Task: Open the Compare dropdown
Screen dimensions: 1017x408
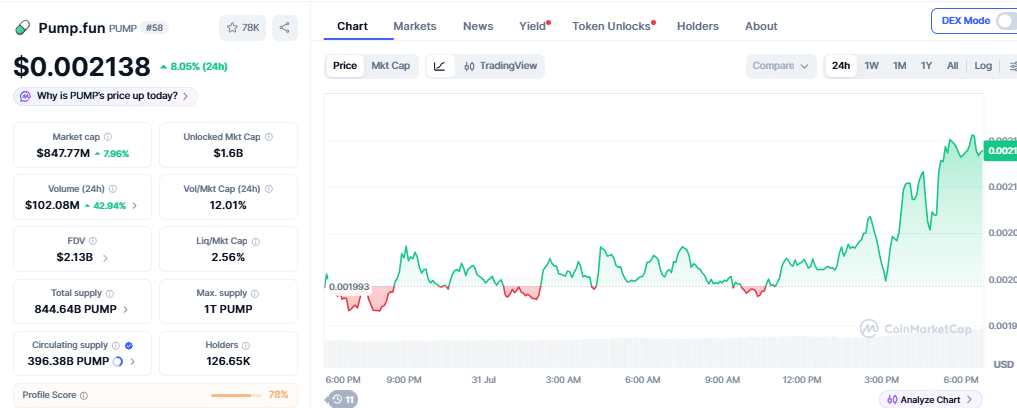Action: coord(781,66)
